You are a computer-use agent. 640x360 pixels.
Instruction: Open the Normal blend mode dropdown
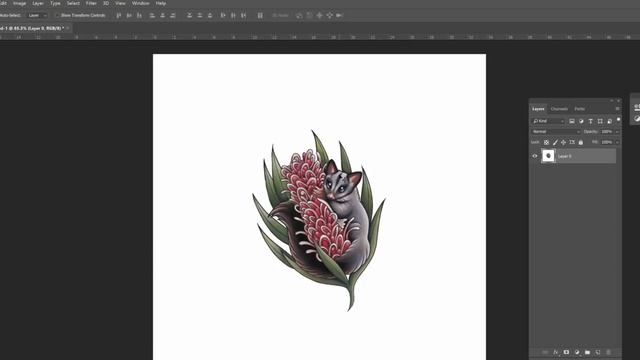point(556,132)
